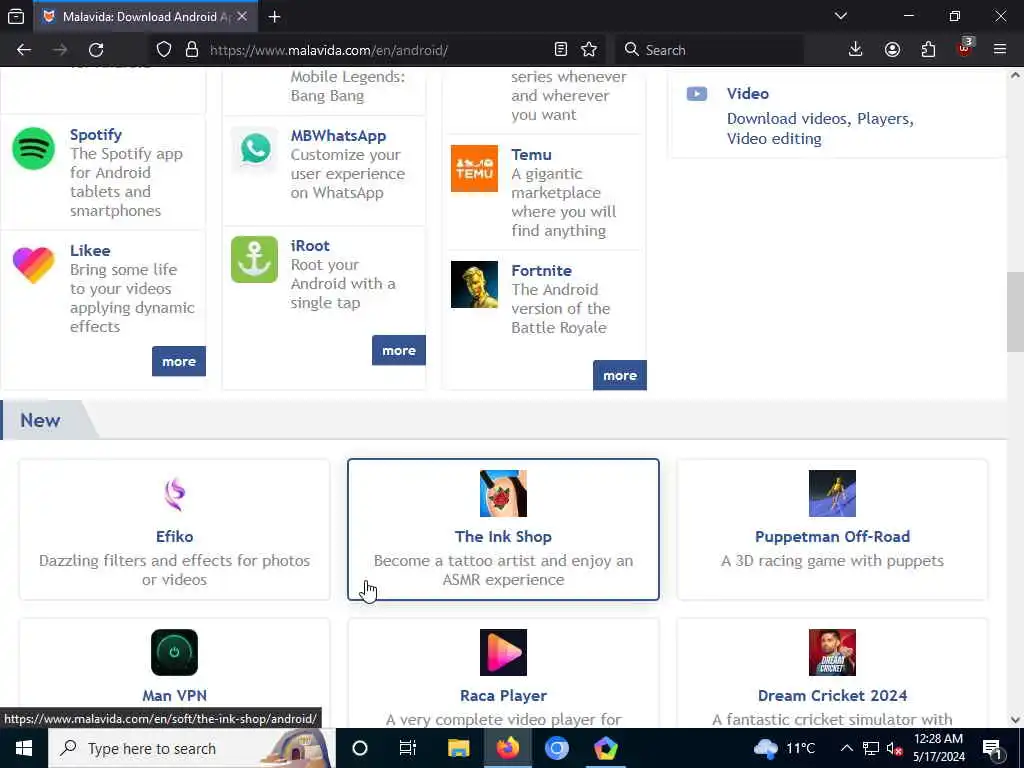Viewport: 1024px width, 768px height.
Task: Open The Ink Shop title link
Action: [x=503, y=536]
